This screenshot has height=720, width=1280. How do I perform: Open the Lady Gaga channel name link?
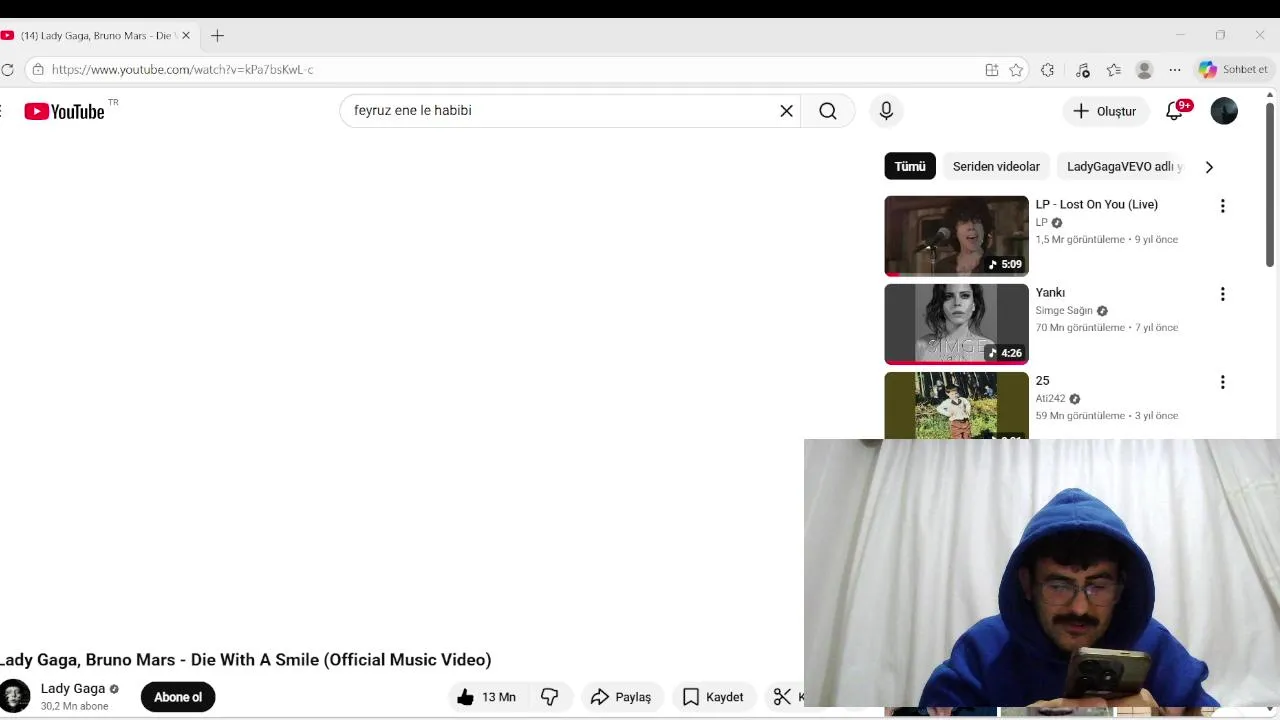tap(73, 688)
